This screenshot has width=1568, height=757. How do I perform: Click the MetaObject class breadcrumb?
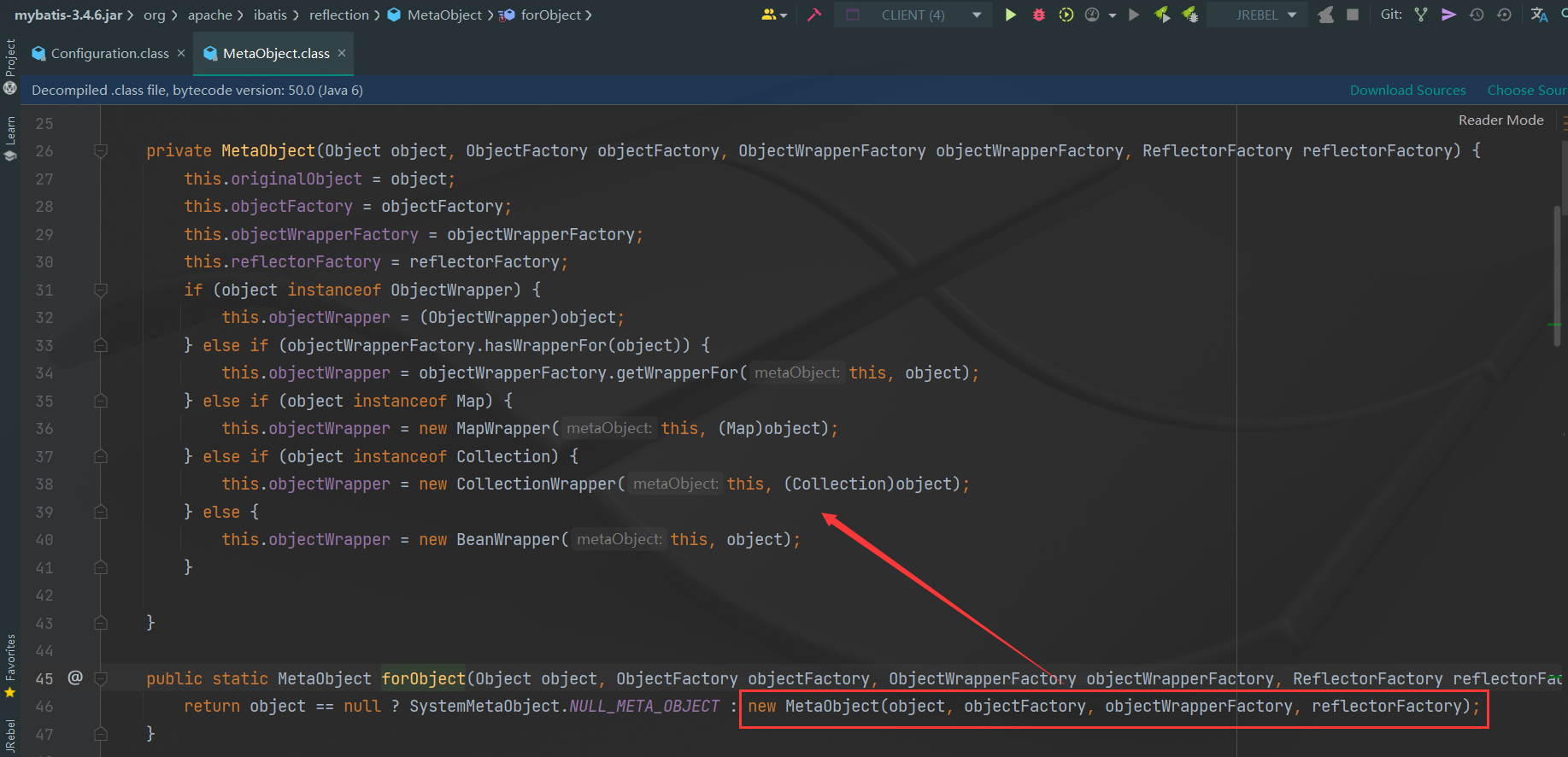pyautogui.click(x=436, y=15)
